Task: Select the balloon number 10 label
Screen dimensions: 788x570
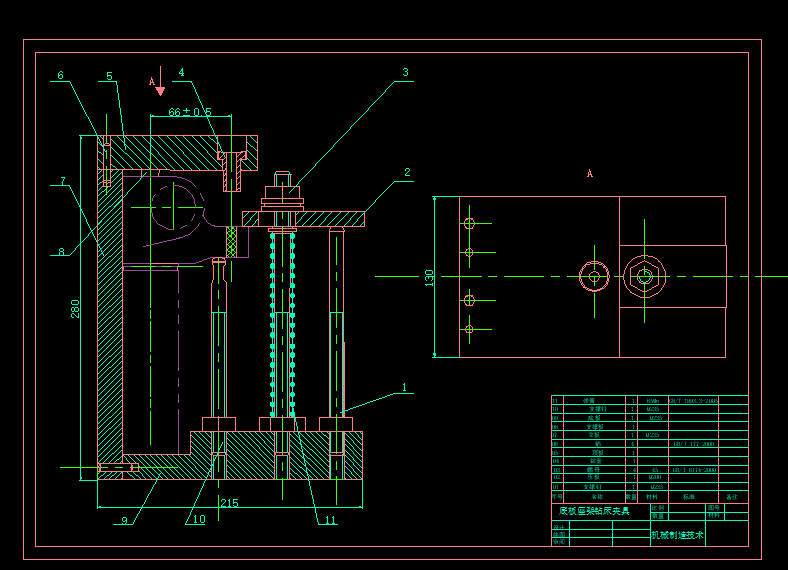Action: [199, 519]
